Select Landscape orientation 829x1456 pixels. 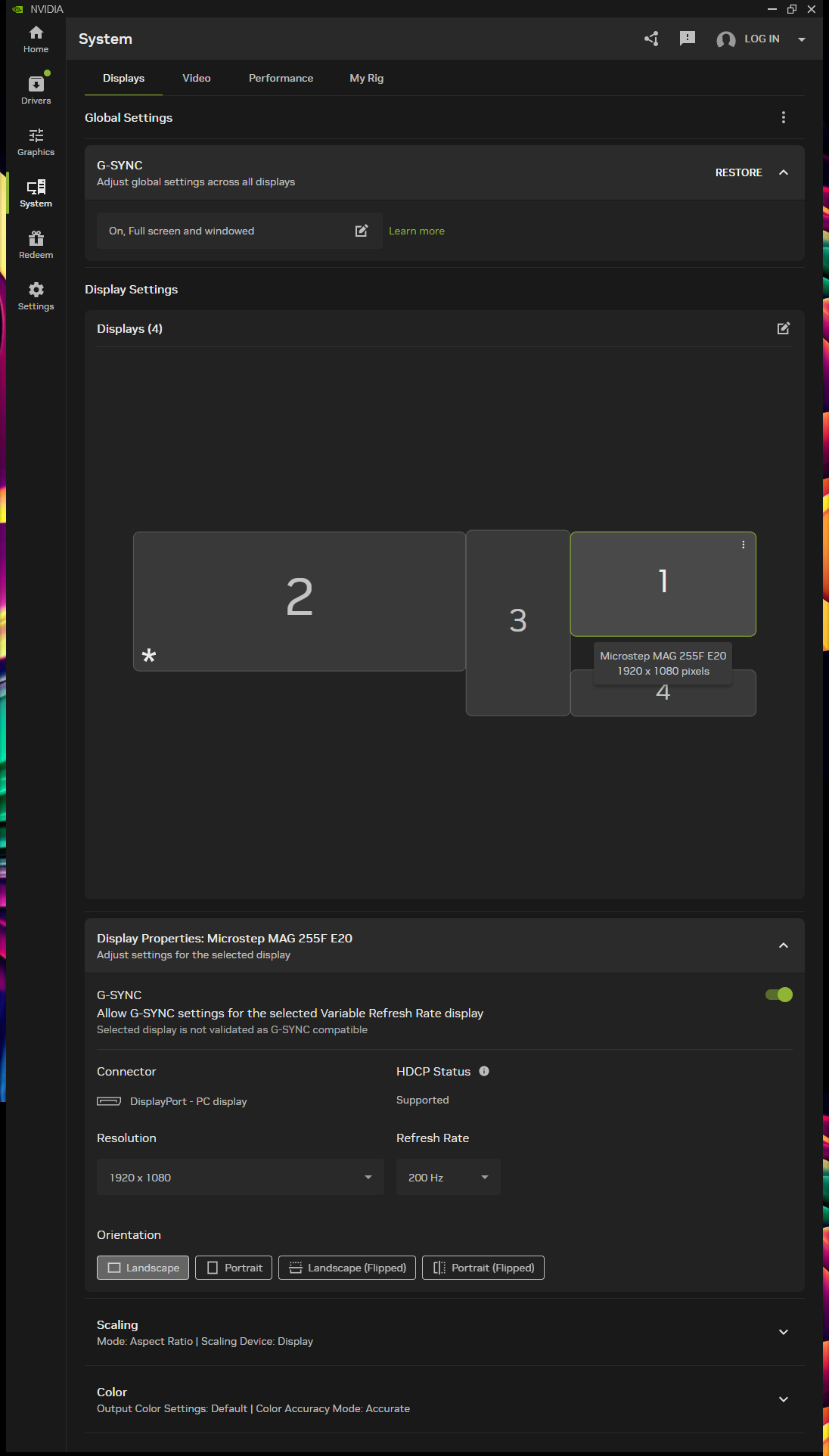[143, 1268]
